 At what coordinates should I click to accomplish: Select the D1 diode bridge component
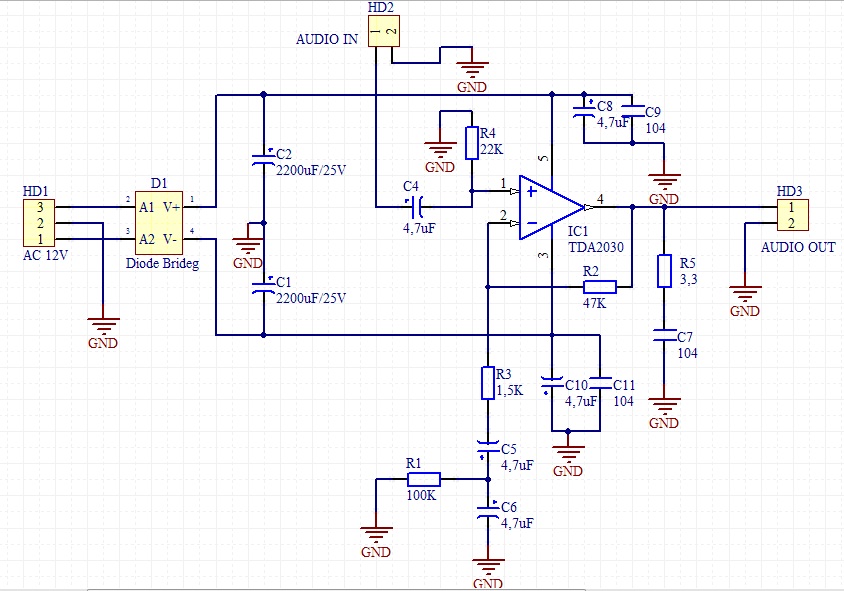point(159,223)
